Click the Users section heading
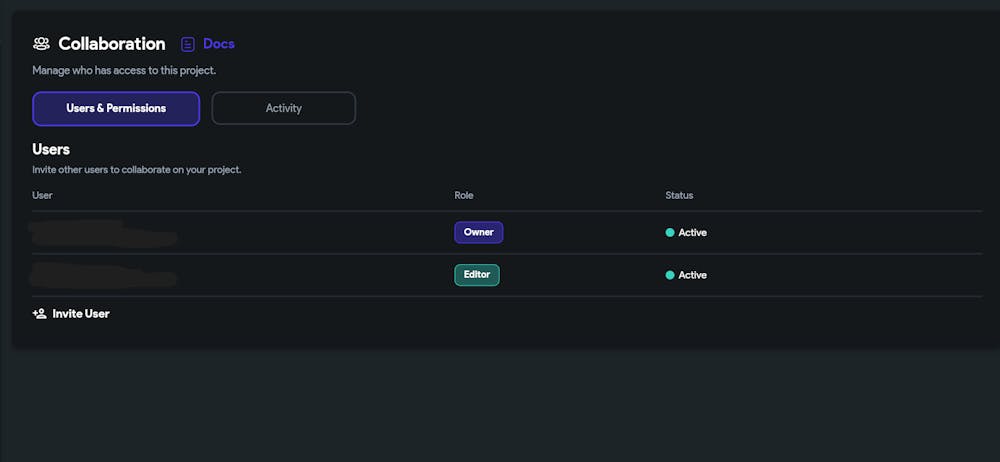This screenshot has height=462, width=1000. point(51,149)
